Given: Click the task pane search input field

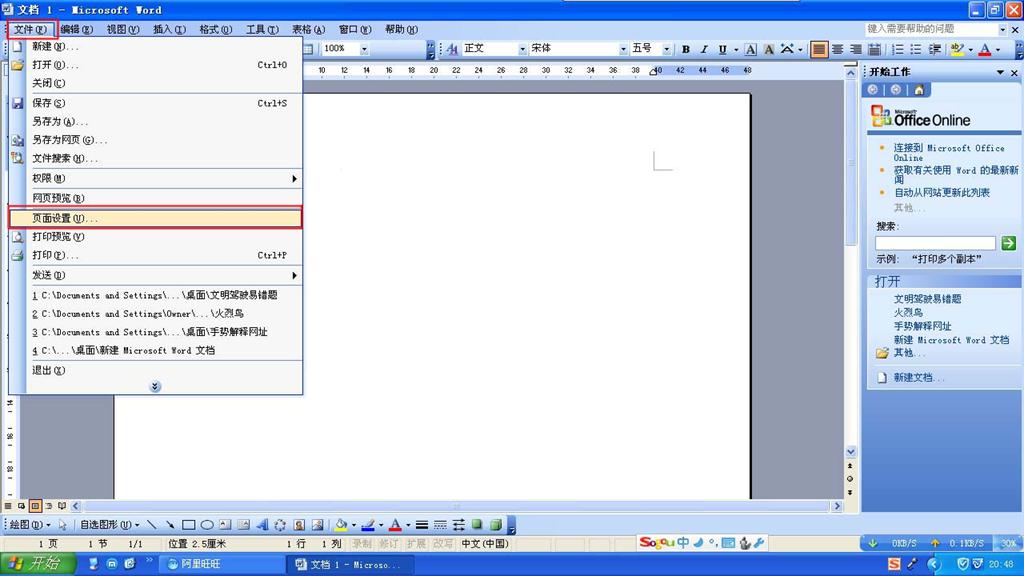Looking at the screenshot, I should 935,243.
